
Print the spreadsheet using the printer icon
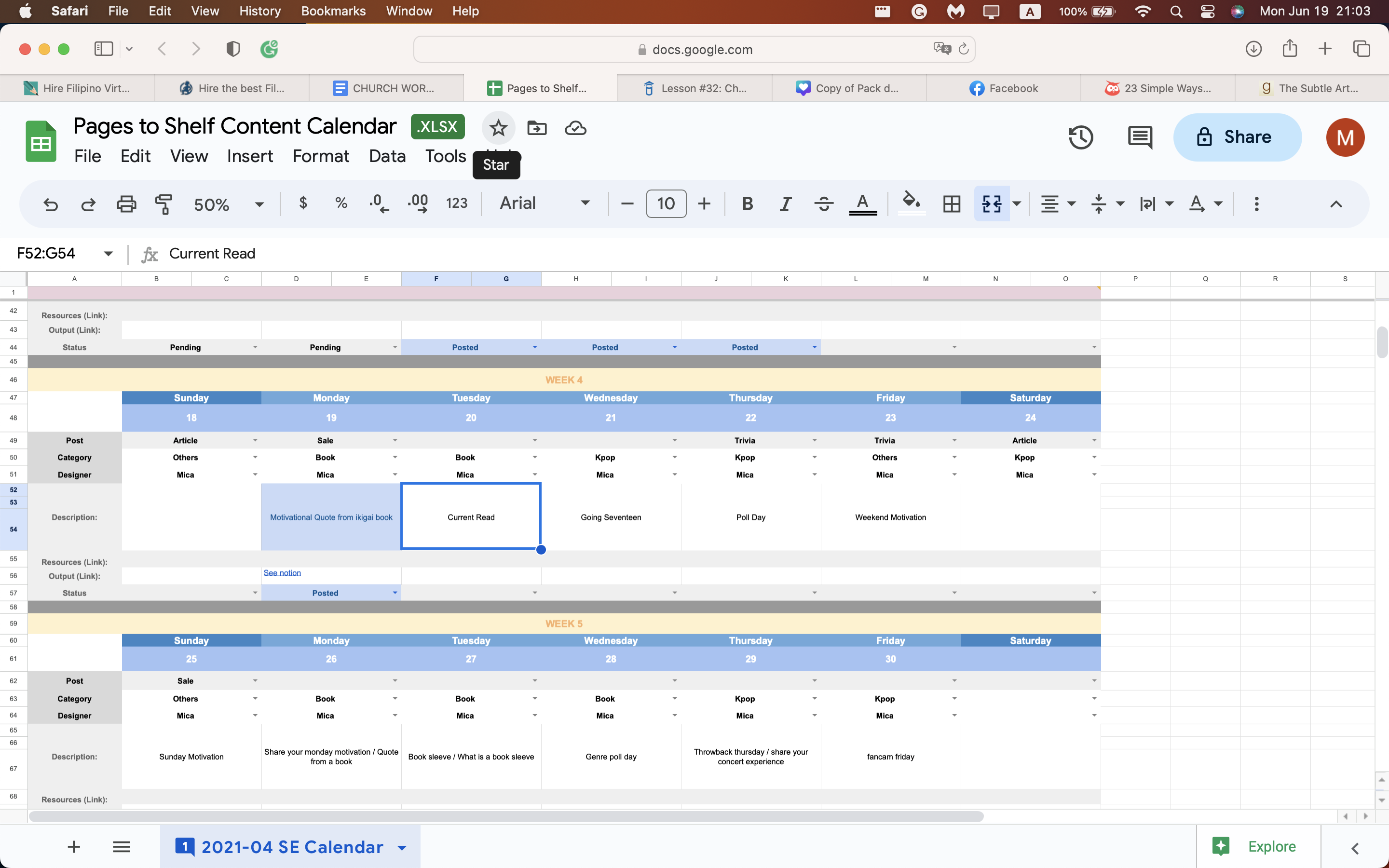pyautogui.click(x=126, y=204)
